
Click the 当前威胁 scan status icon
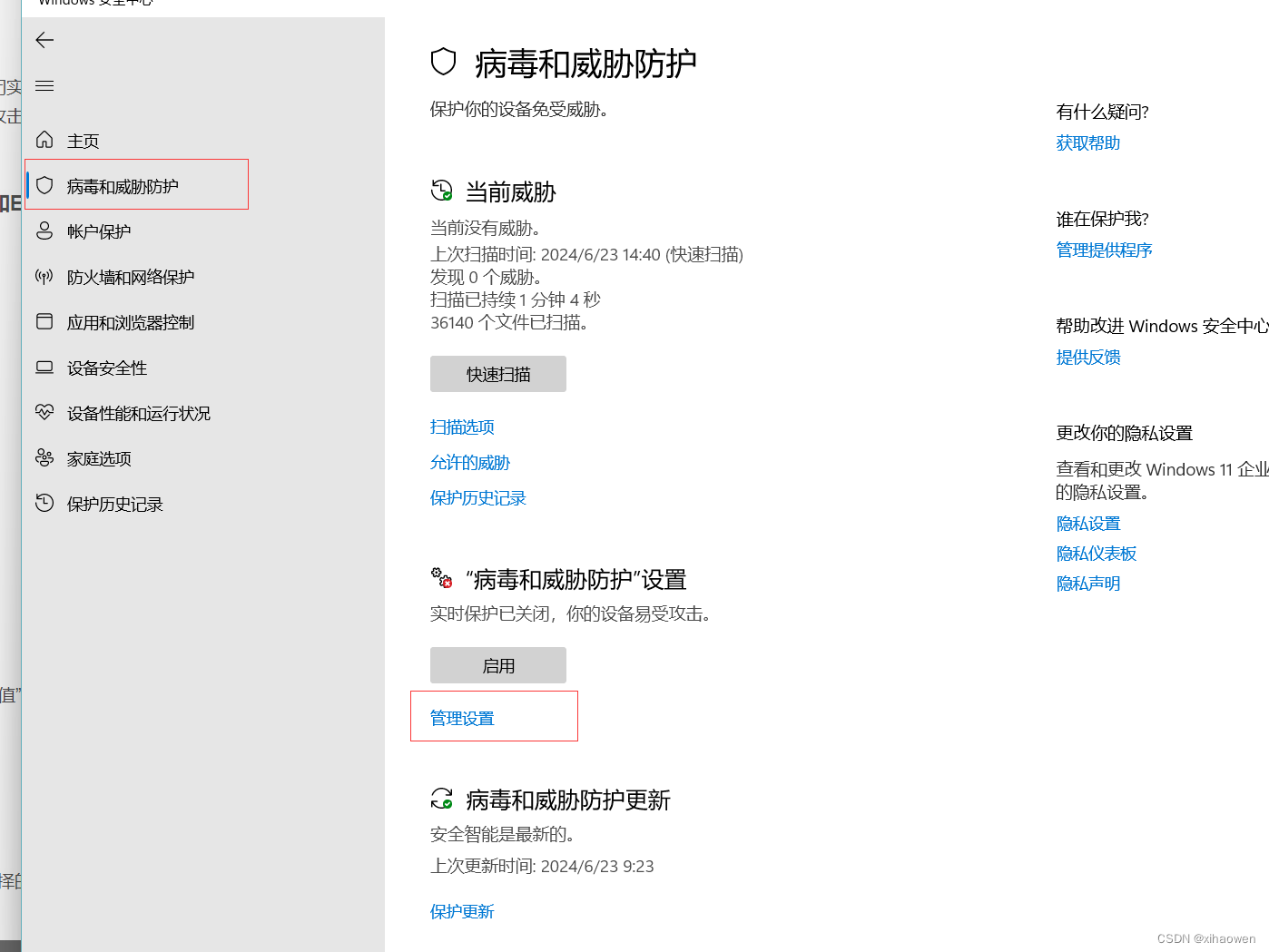point(442,191)
